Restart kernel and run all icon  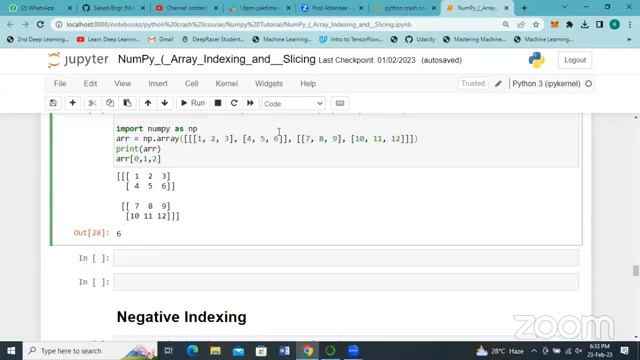250,103
